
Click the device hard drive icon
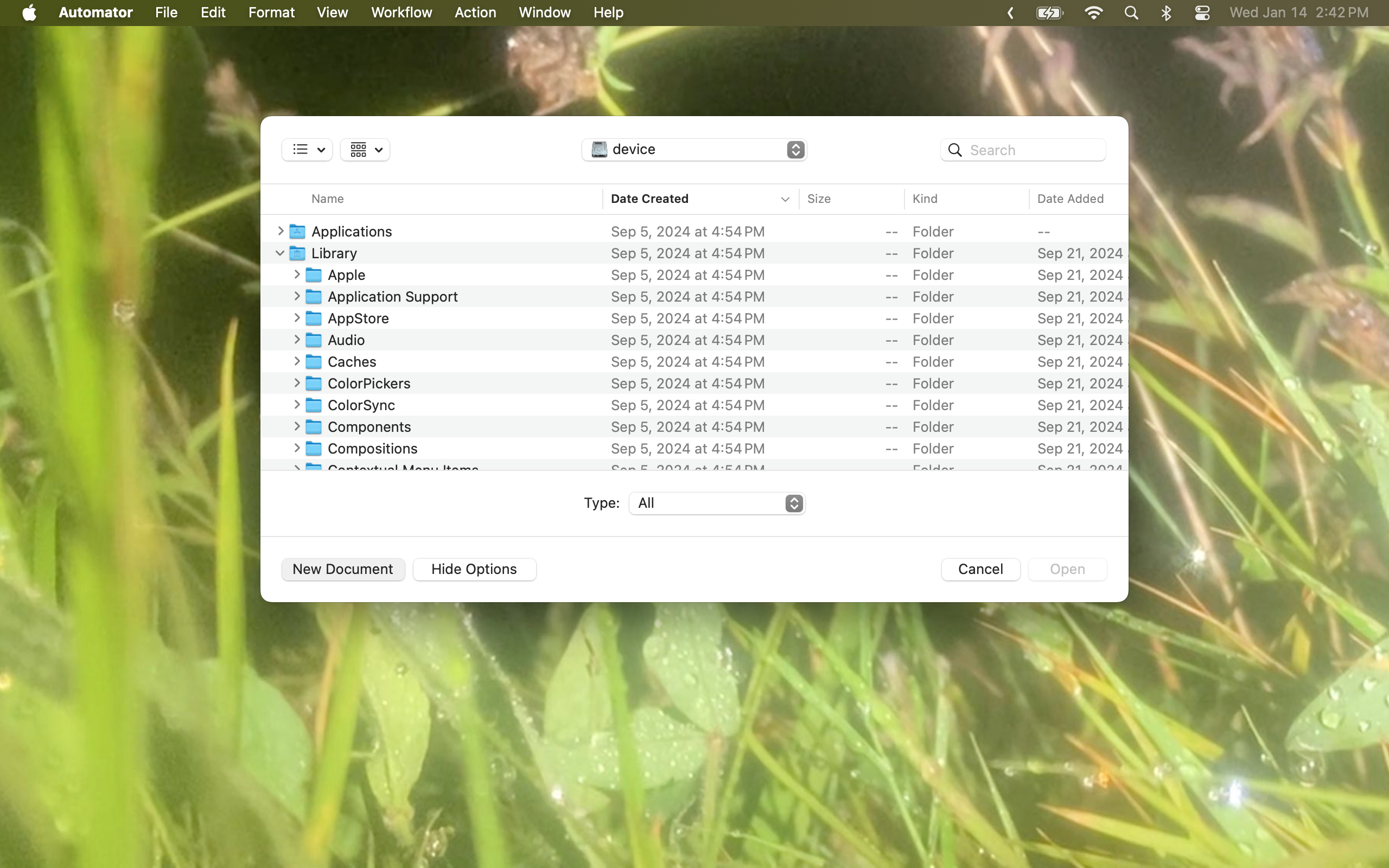[598, 149]
